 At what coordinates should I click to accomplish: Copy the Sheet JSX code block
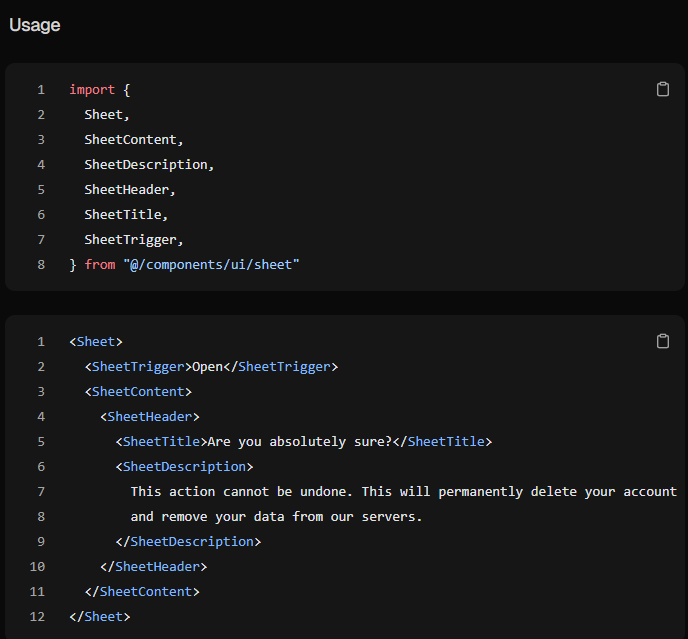tap(663, 341)
